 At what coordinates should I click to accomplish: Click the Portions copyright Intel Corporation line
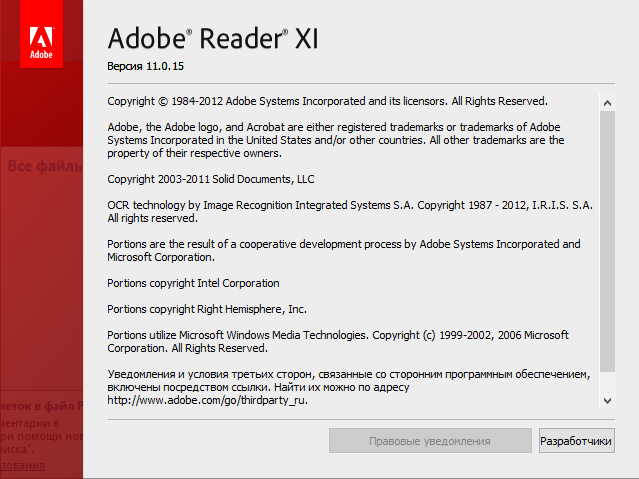click(x=193, y=283)
